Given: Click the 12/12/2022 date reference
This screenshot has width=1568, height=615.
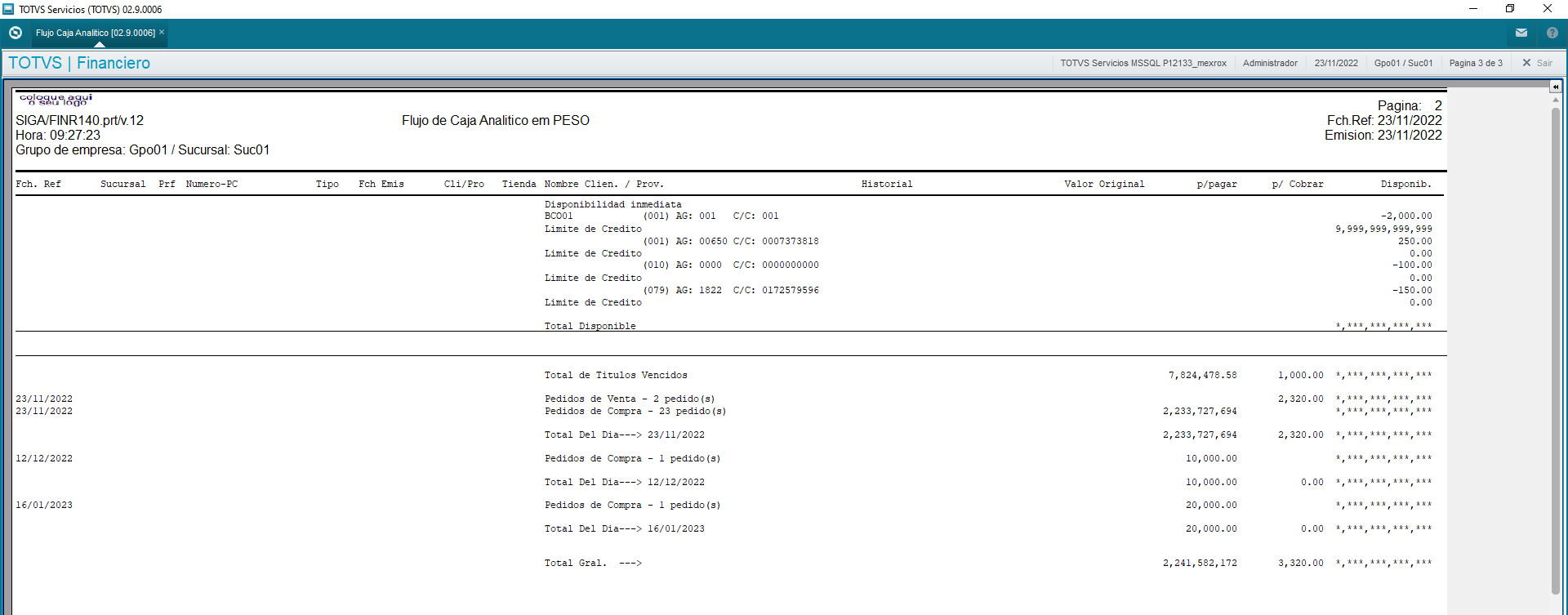Looking at the screenshot, I should point(44,458).
